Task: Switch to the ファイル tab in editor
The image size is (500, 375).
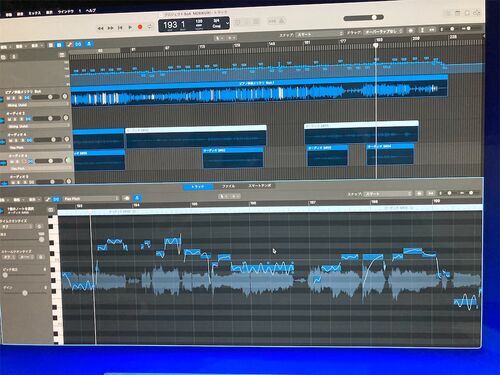Action: coord(228,186)
